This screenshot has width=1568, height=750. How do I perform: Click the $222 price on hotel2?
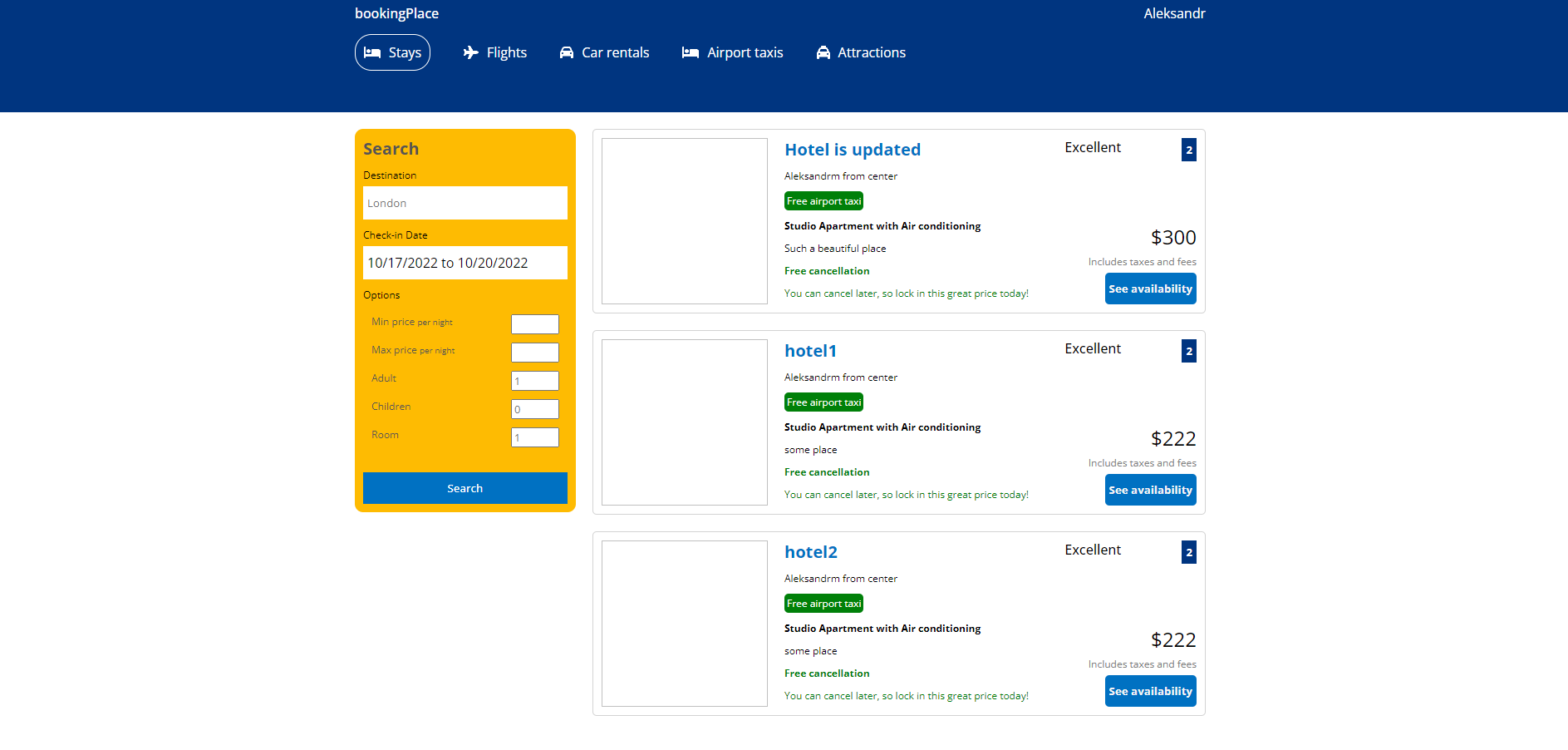pyautogui.click(x=1173, y=640)
